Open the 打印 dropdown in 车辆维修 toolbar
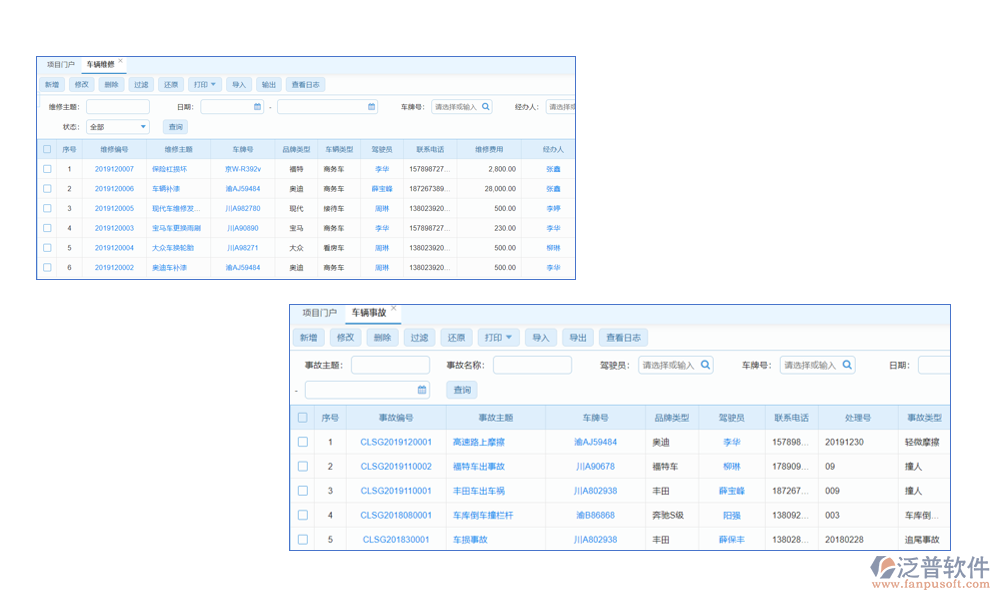 coord(205,85)
